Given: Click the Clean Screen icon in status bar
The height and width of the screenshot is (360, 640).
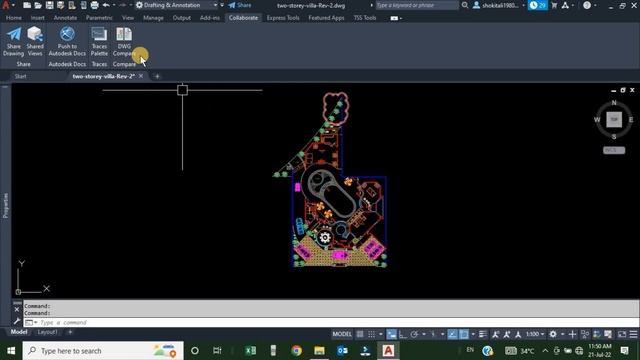Looking at the screenshot, I should 622,334.
